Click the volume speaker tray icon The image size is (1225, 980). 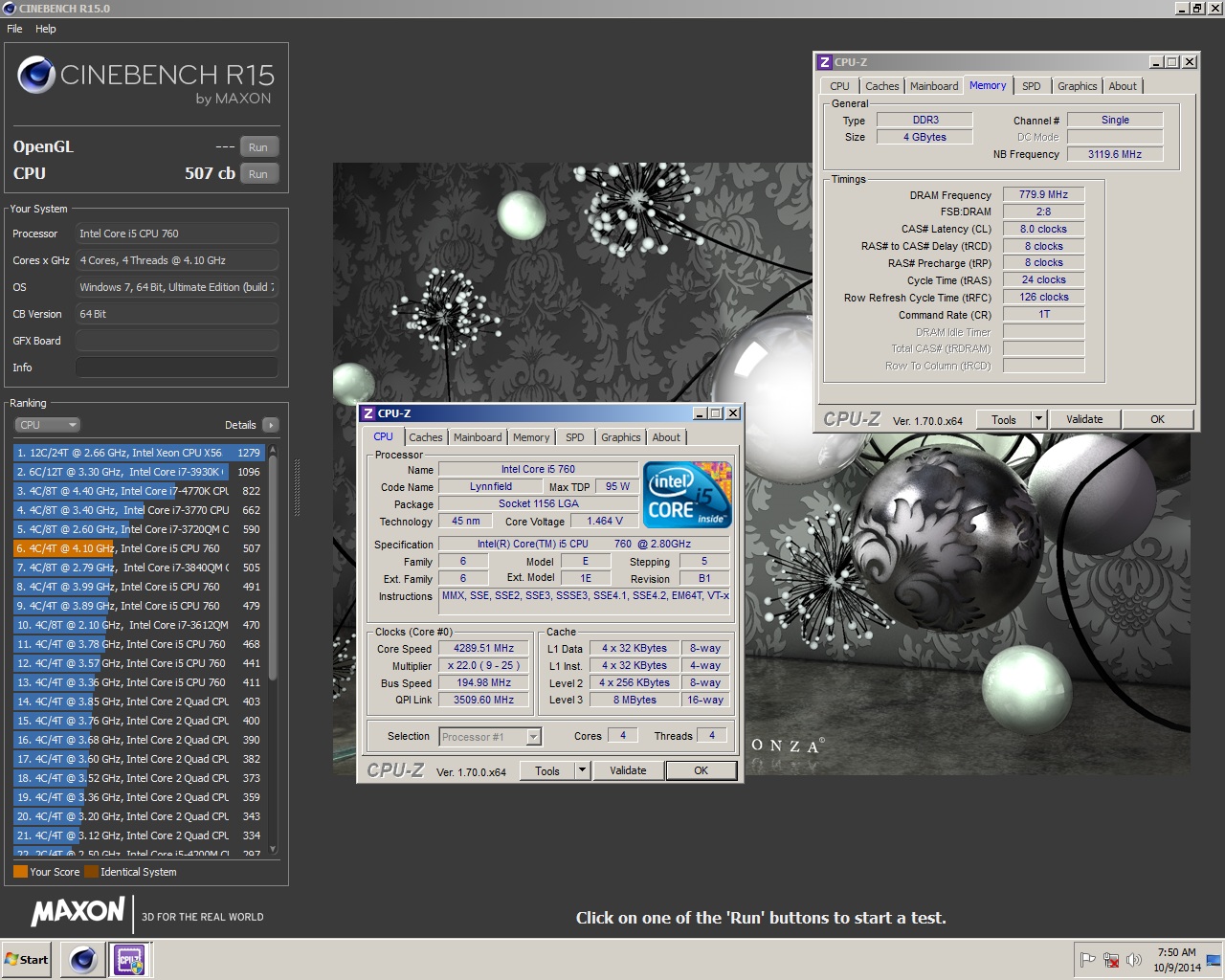(x=1134, y=960)
